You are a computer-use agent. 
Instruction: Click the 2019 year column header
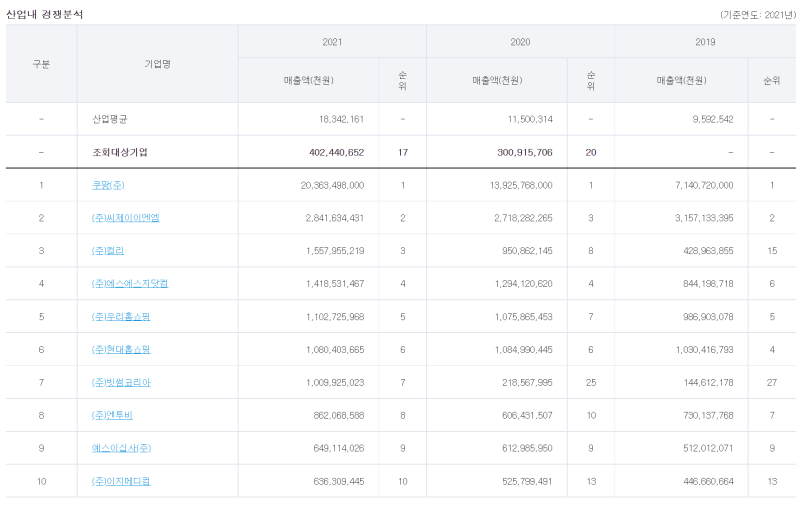[x=705, y=42]
